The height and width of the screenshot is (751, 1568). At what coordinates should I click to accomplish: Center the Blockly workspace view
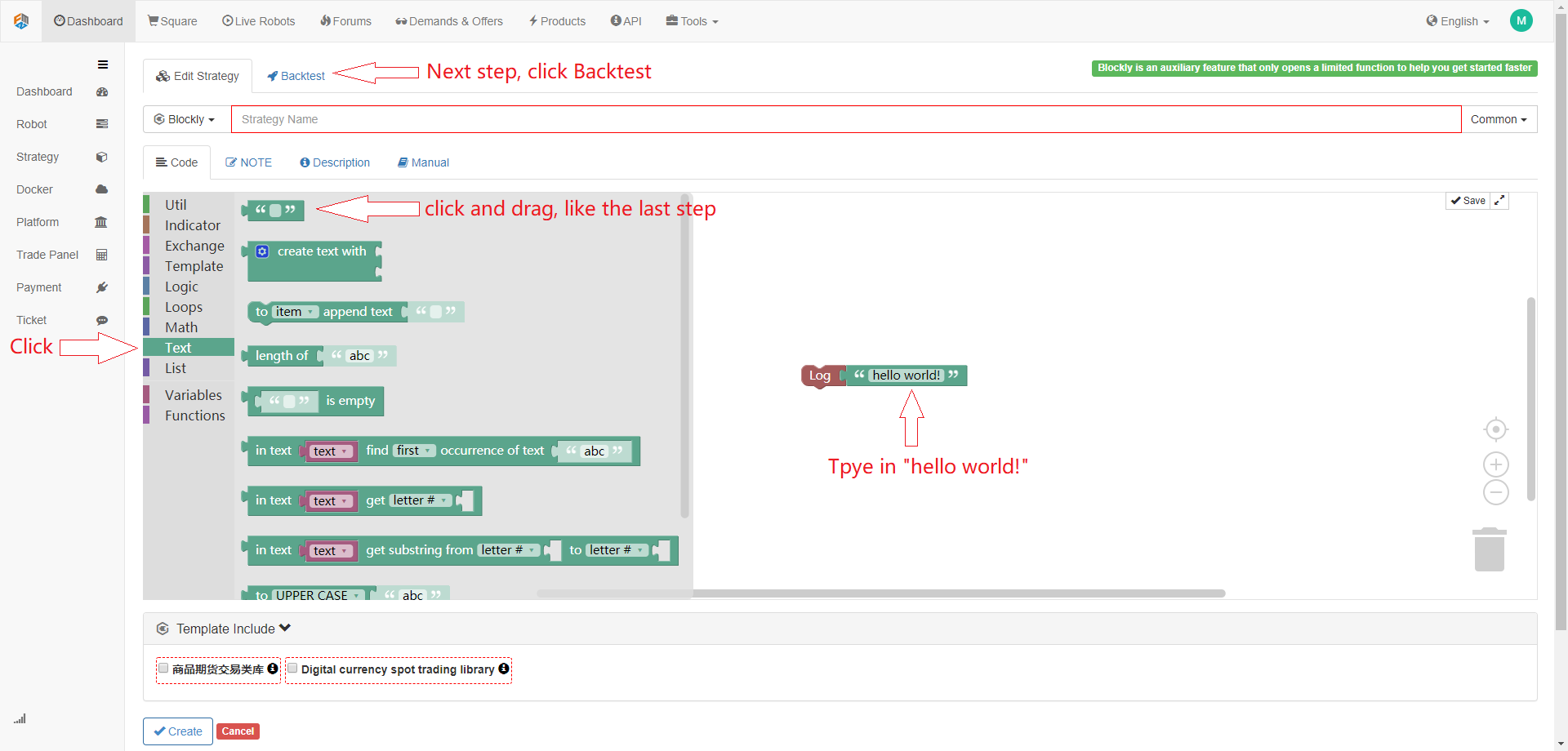point(1495,429)
